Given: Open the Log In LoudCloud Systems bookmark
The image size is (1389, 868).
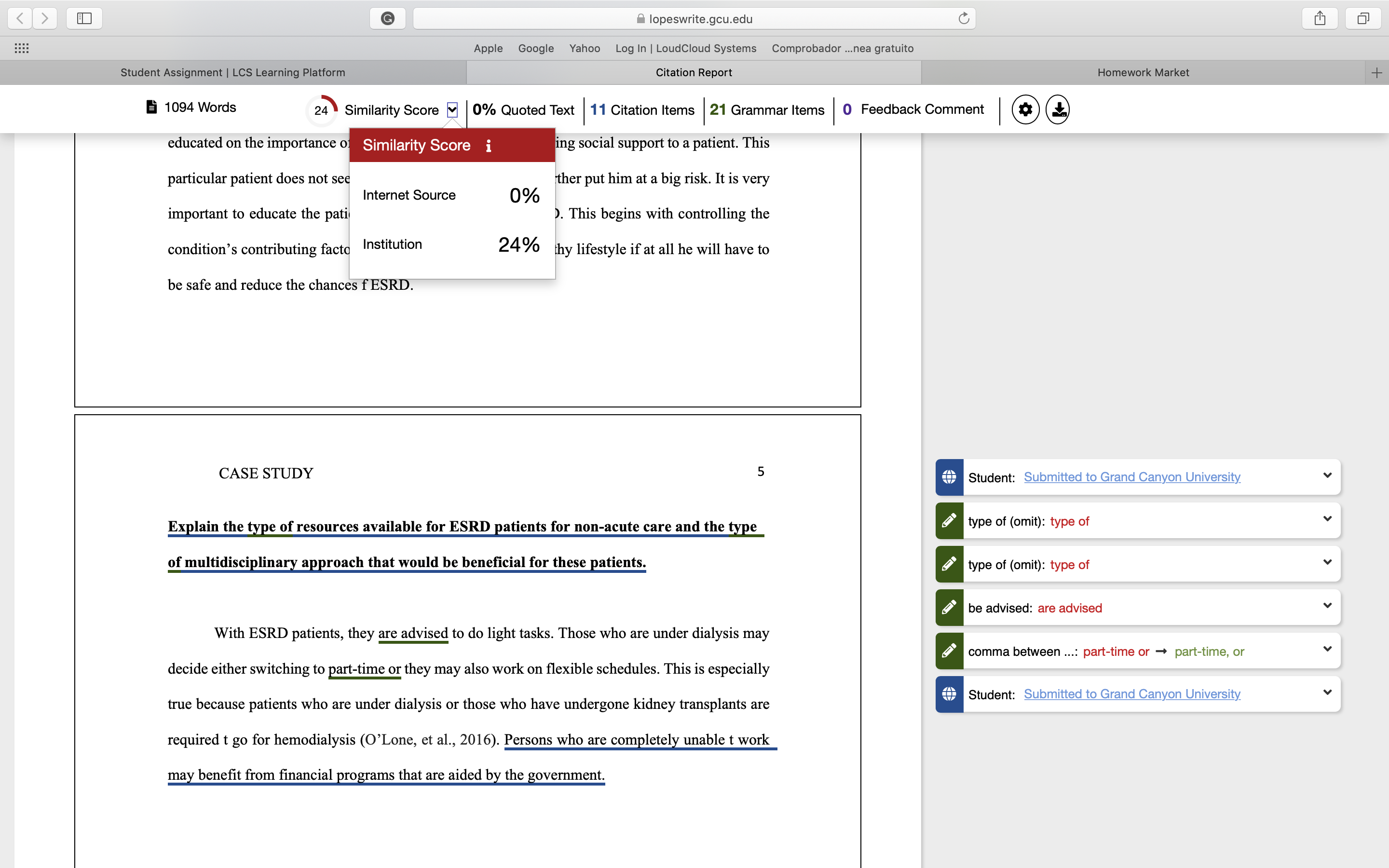Looking at the screenshot, I should [686, 48].
